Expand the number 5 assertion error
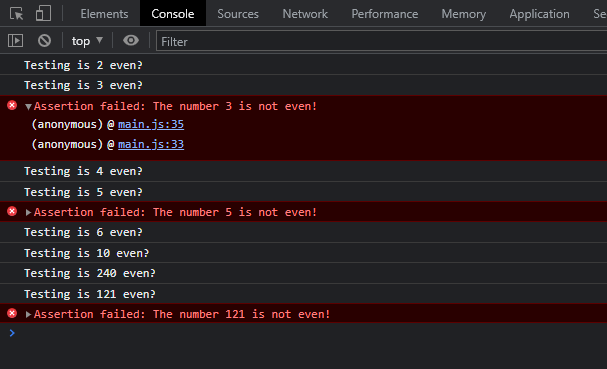Image resolution: width=607 pixels, height=369 pixels. pos(28,212)
